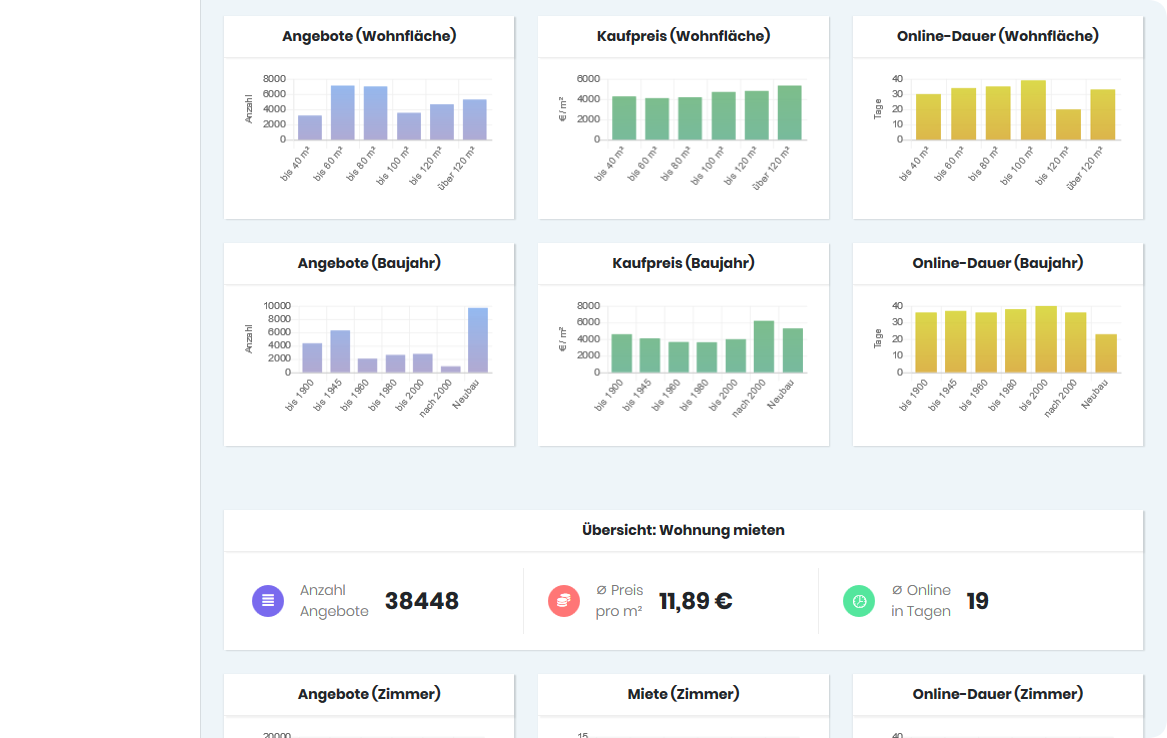Click the Übersicht: Wohnung mieten heading
The height and width of the screenshot is (738, 1167).
coord(683,530)
